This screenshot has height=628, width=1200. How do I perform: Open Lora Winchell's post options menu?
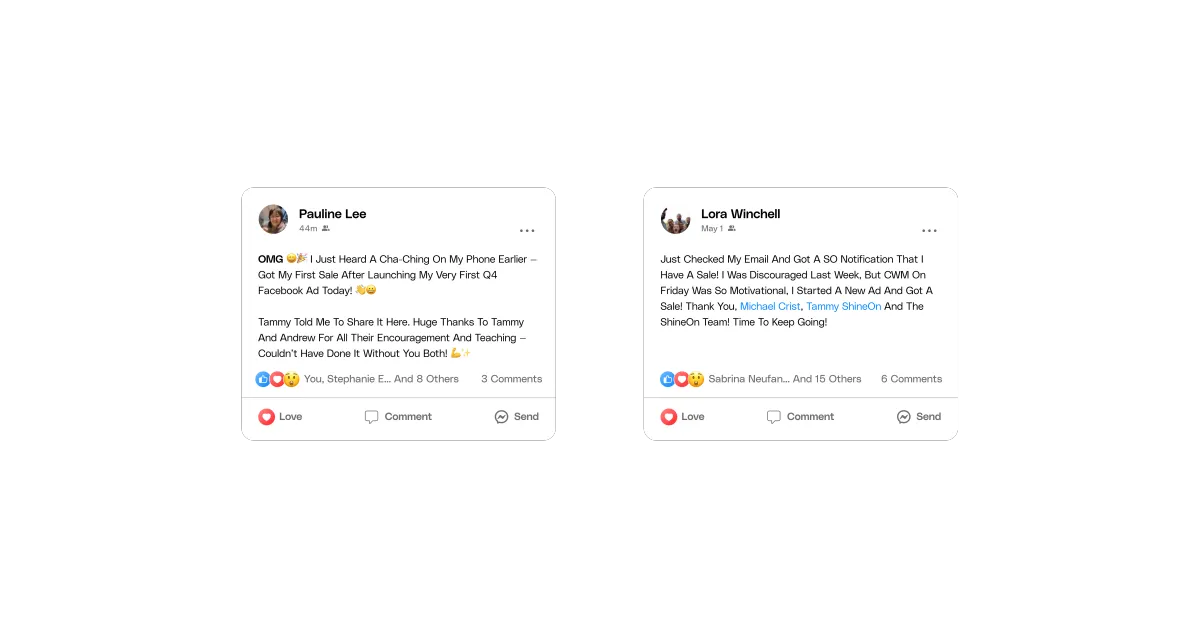tap(929, 231)
